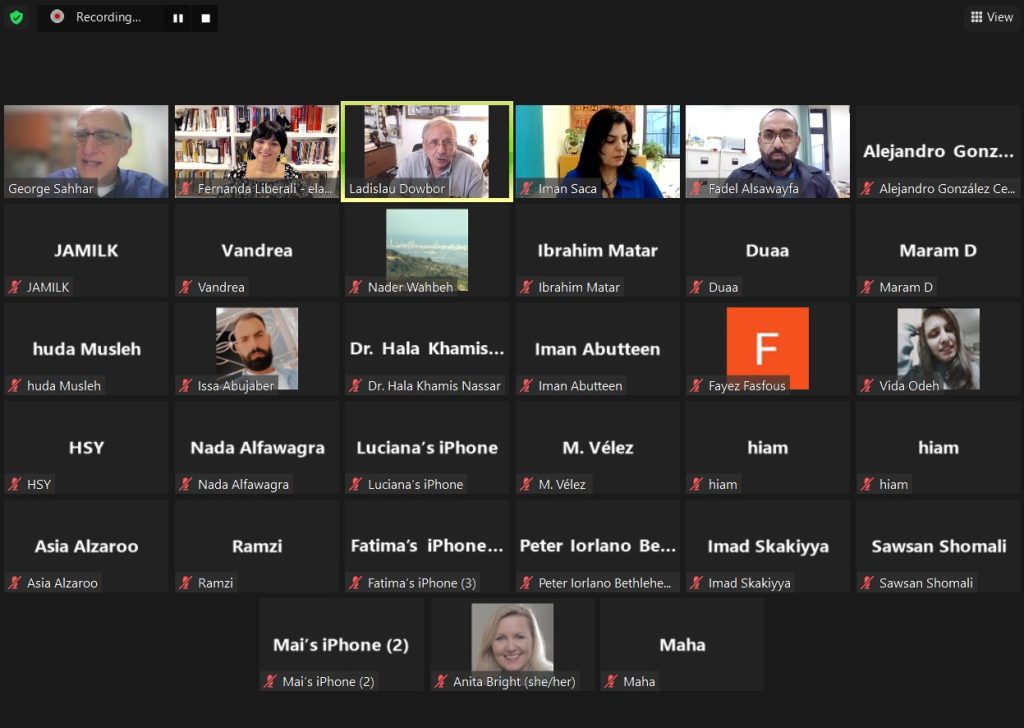Click muted mic icon beside Fayez Fasfous
Image resolution: width=1024 pixels, height=728 pixels.
click(x=697, y=386)
